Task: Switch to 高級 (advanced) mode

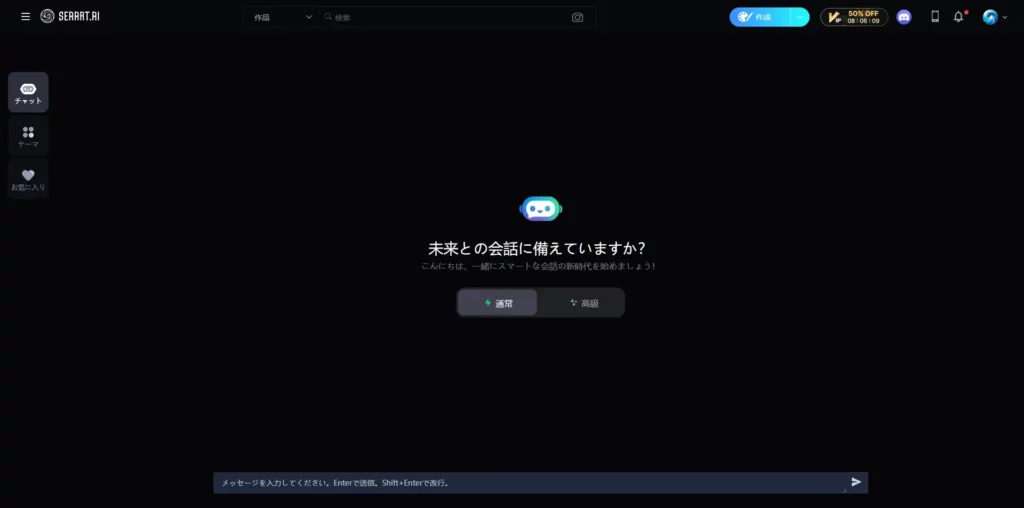Action: 583,303
